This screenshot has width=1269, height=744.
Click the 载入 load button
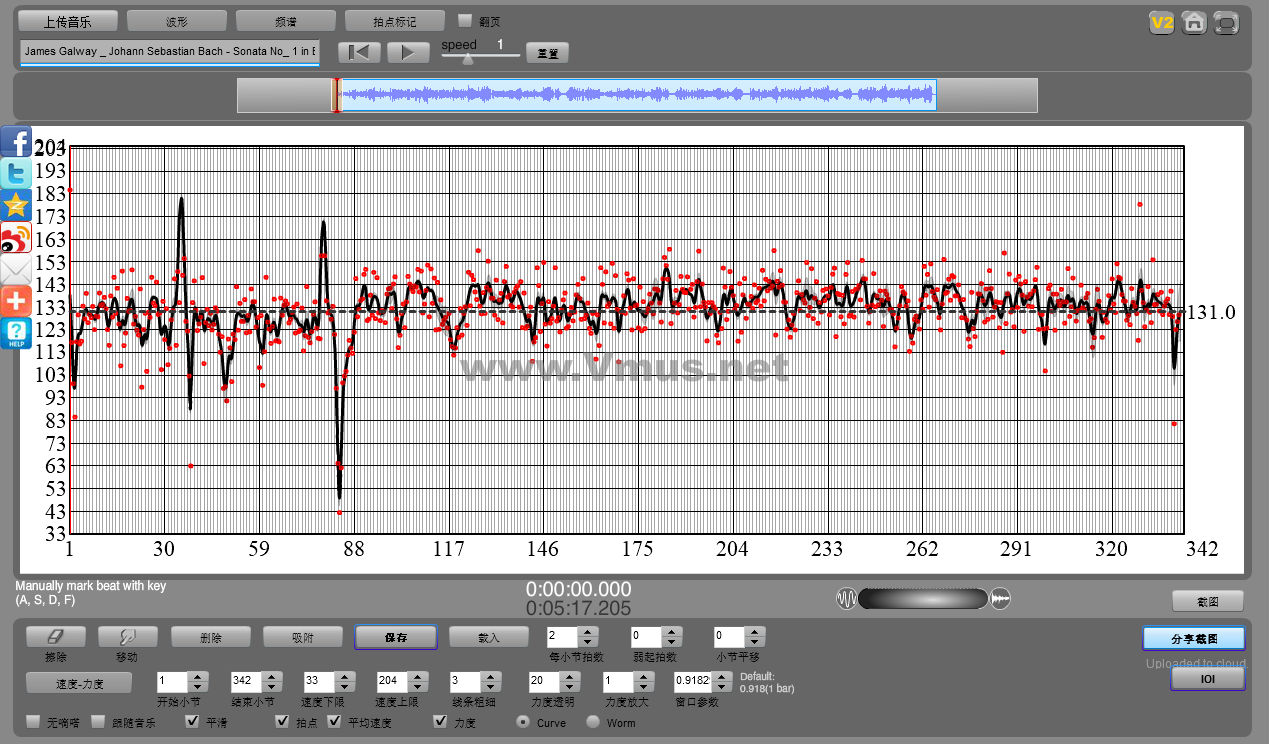tap(488, 637)
